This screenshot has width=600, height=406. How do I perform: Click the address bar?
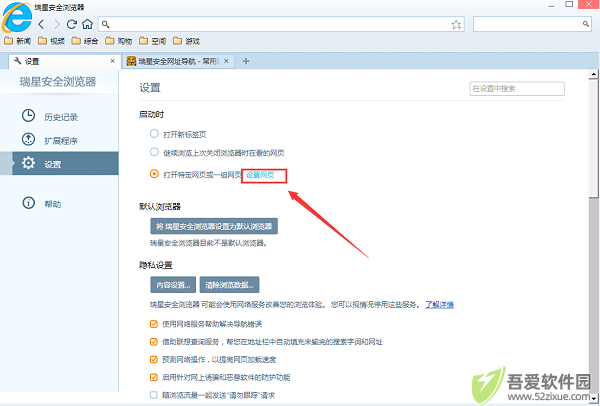281,24
